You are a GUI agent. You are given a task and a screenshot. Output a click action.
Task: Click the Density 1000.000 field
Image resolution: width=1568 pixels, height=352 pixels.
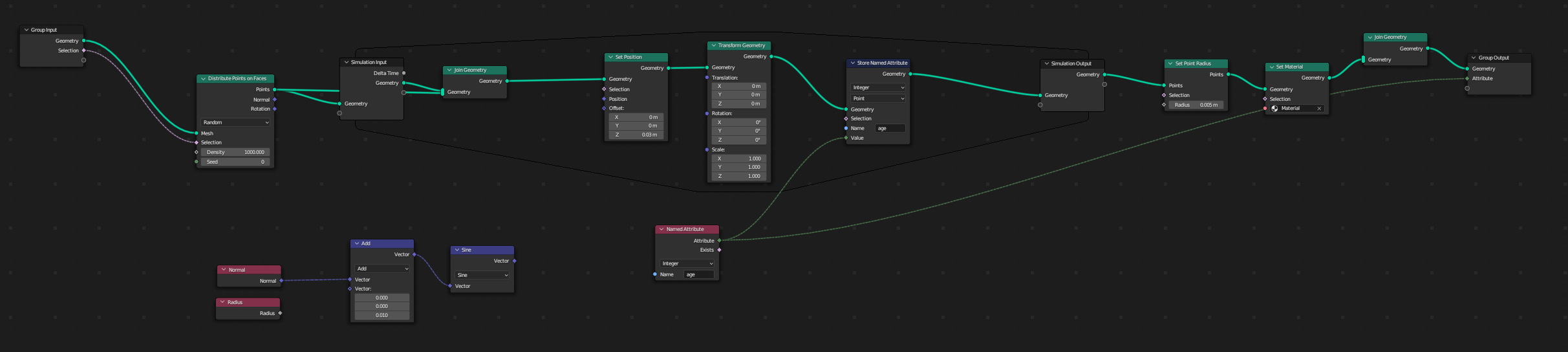click(x=235, y=152)
